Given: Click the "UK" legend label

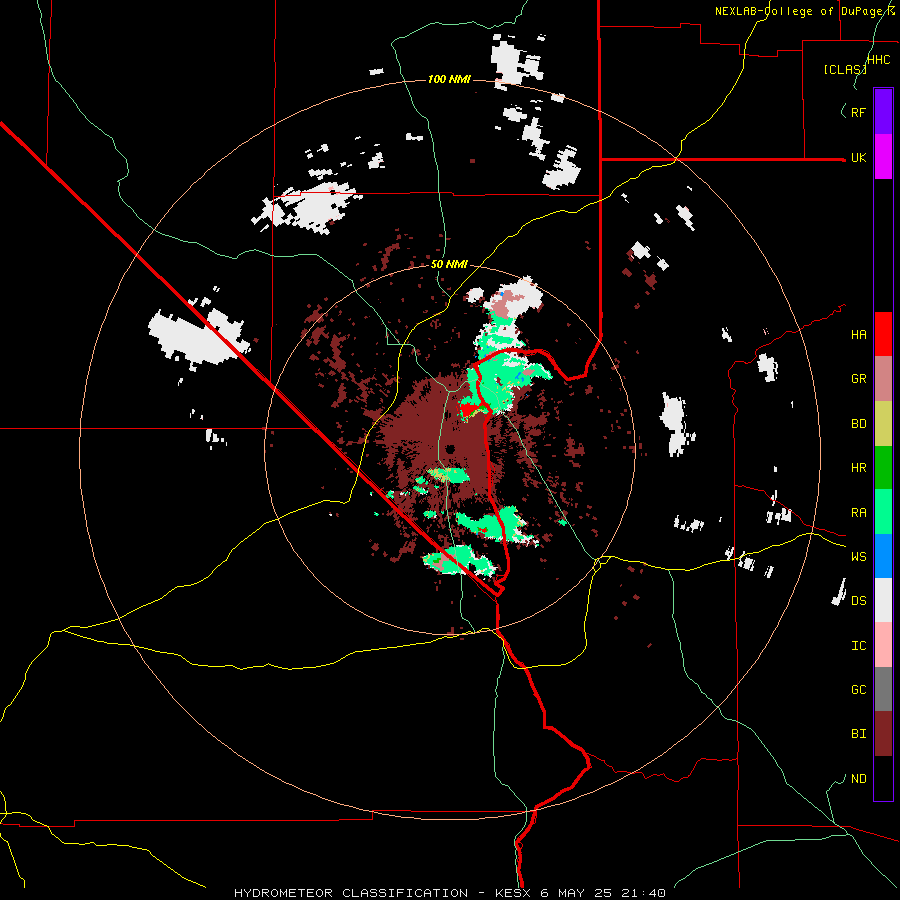Looking at the screenshot, I should (858, 158).
